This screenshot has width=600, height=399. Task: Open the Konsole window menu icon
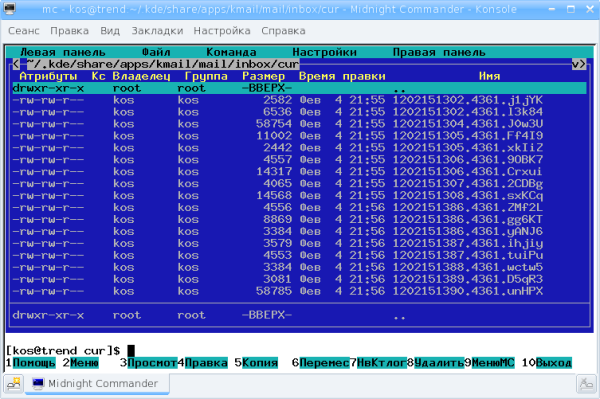click(9, 8)
